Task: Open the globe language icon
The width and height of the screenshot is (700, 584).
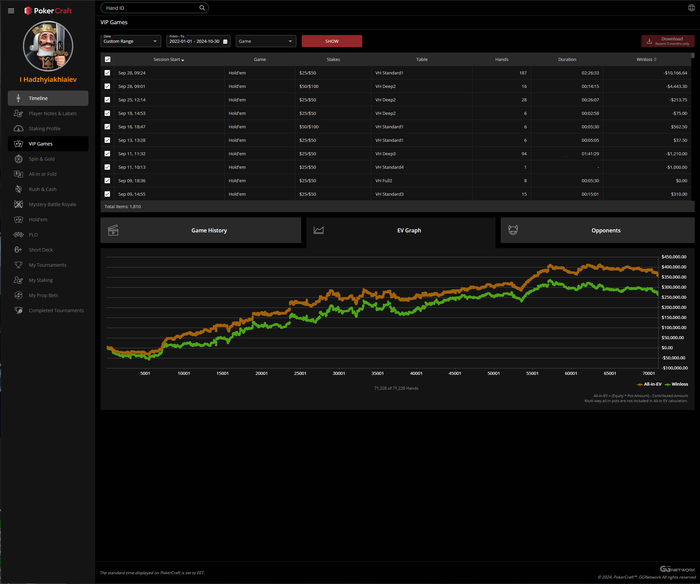Action: pyautogui.click(x=691, y=8)
